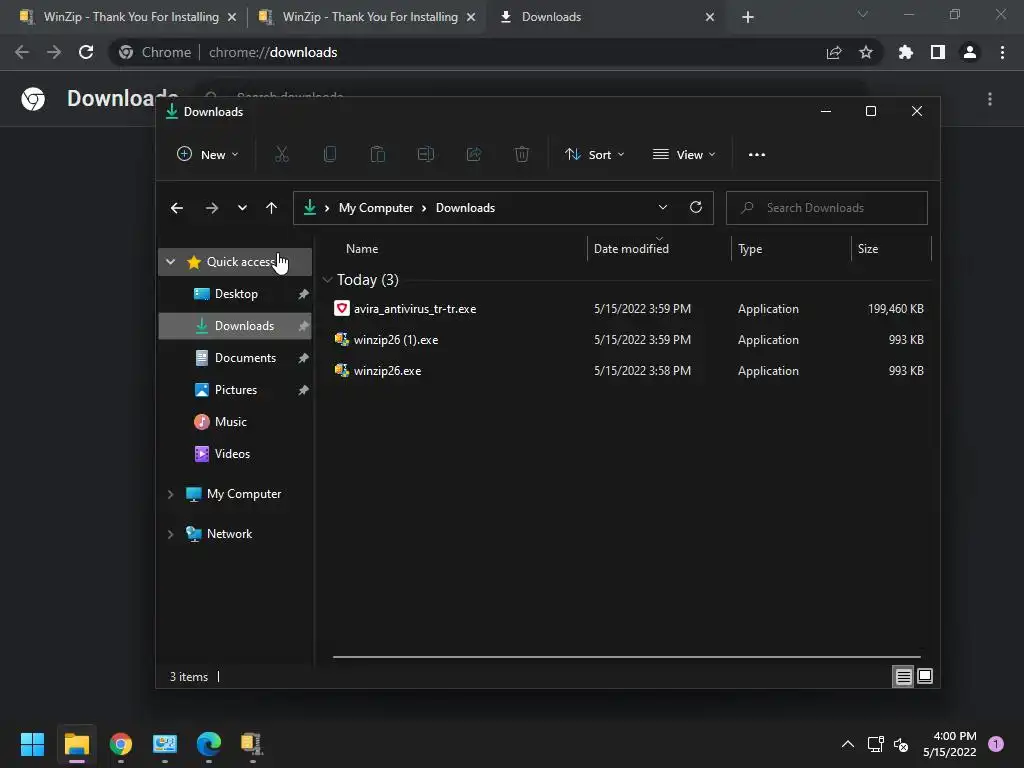The width and height of the screenshot is (1024, 768).
Task: Refresh the Downloads folder view
Action: click(x=696, y=207)
